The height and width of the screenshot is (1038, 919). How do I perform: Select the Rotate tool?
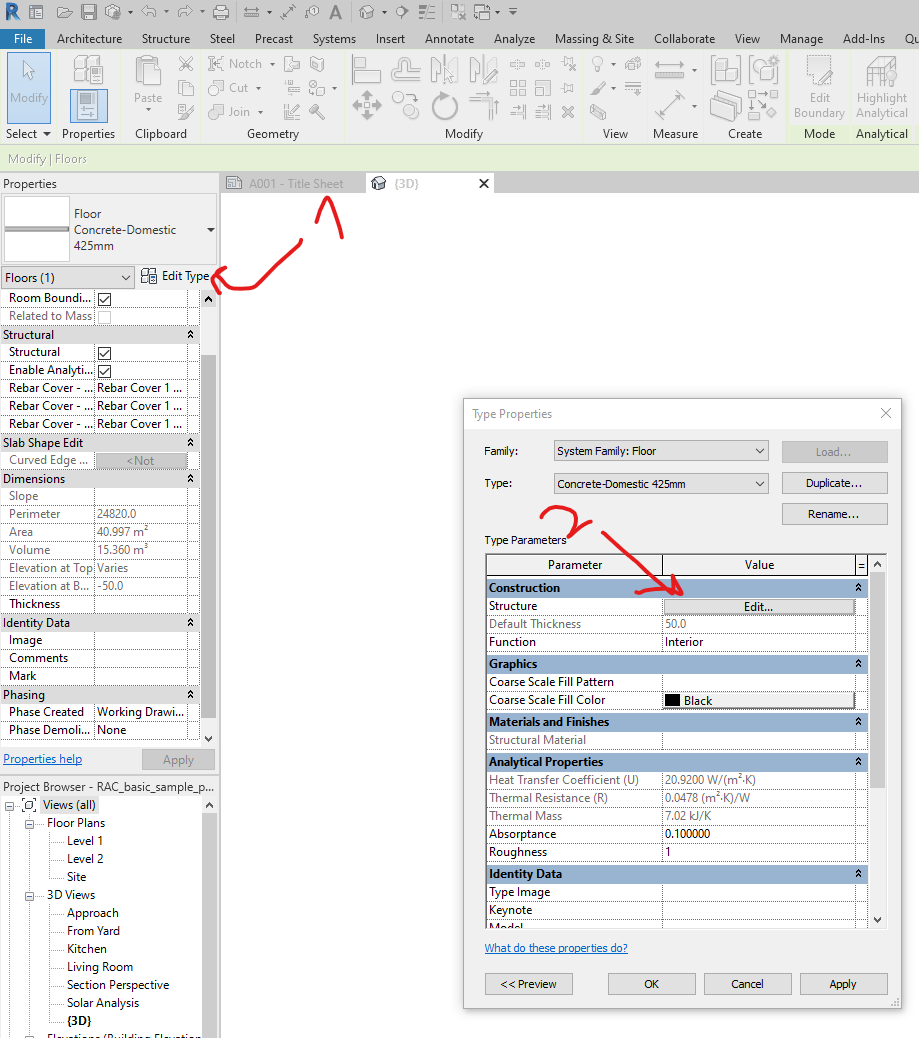click(444, 105)
